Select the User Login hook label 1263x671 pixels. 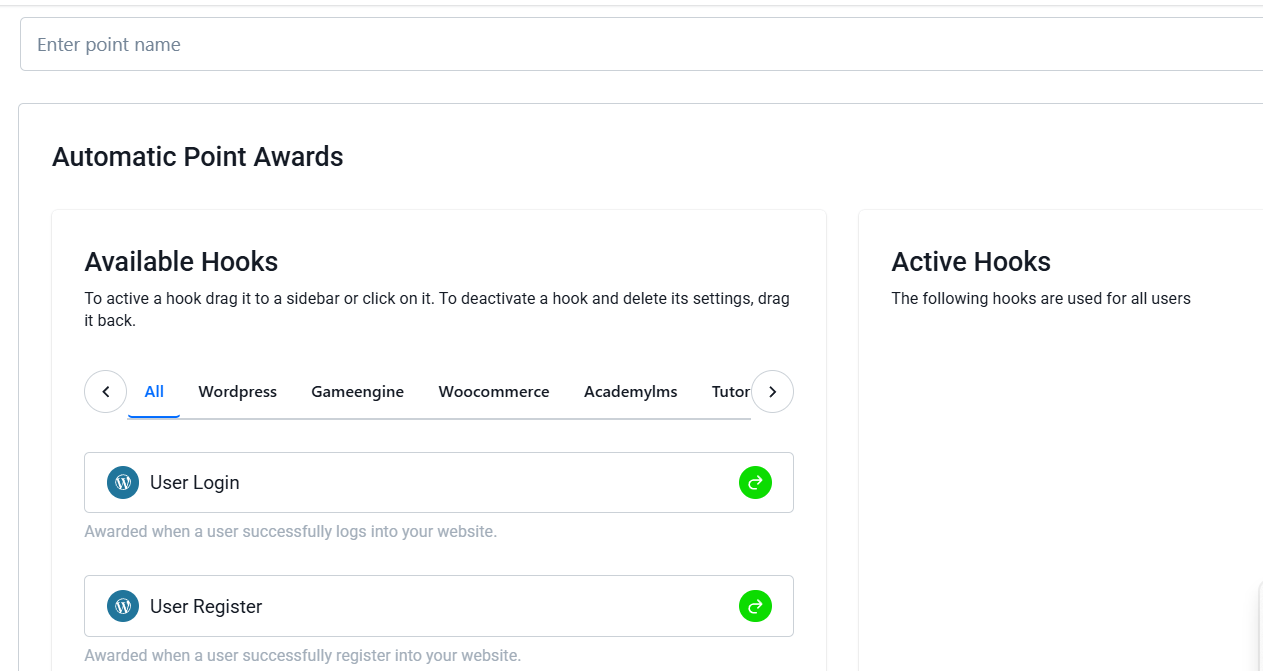click(x=195, y=483)
